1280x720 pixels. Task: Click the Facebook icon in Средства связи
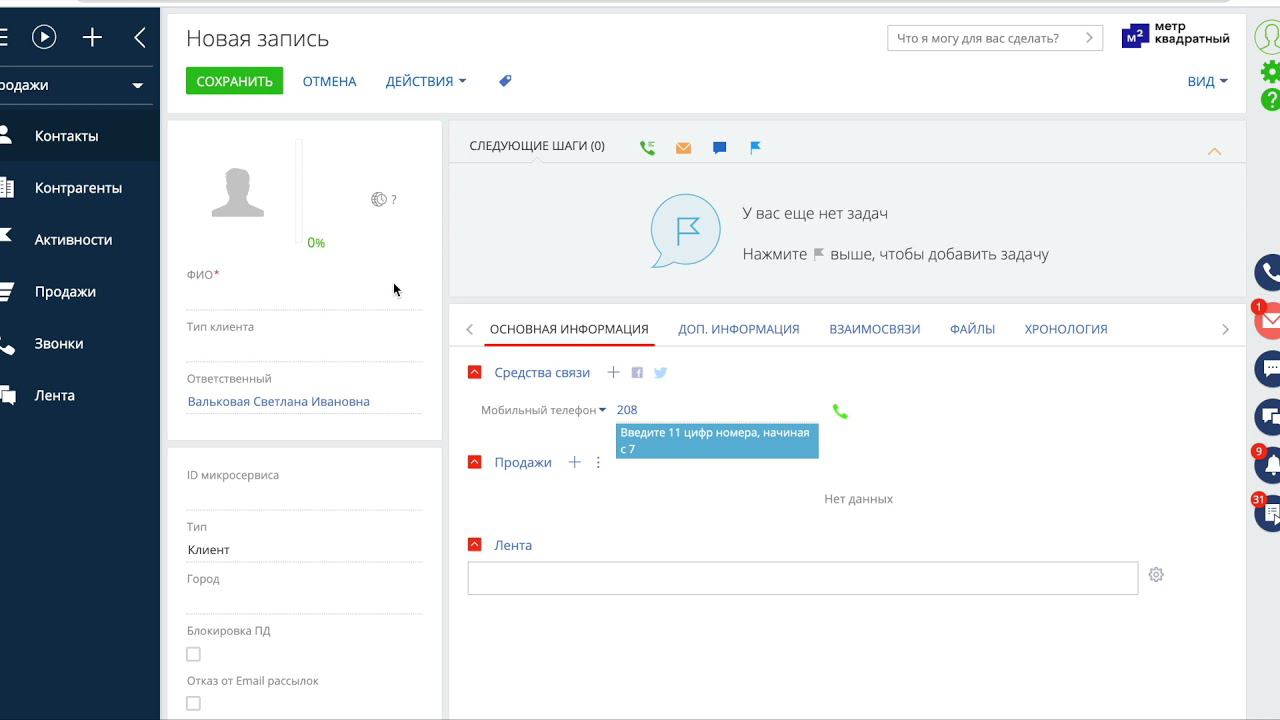[637, 373]
